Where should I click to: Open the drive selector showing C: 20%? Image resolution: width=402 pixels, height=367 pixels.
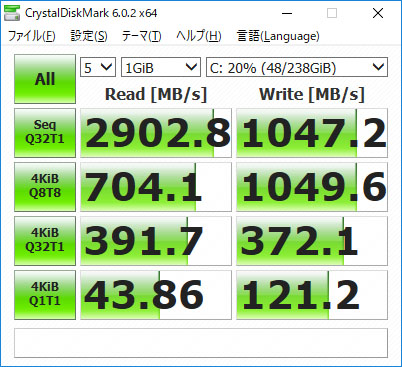pyautogui.click(x=297, y=68)
